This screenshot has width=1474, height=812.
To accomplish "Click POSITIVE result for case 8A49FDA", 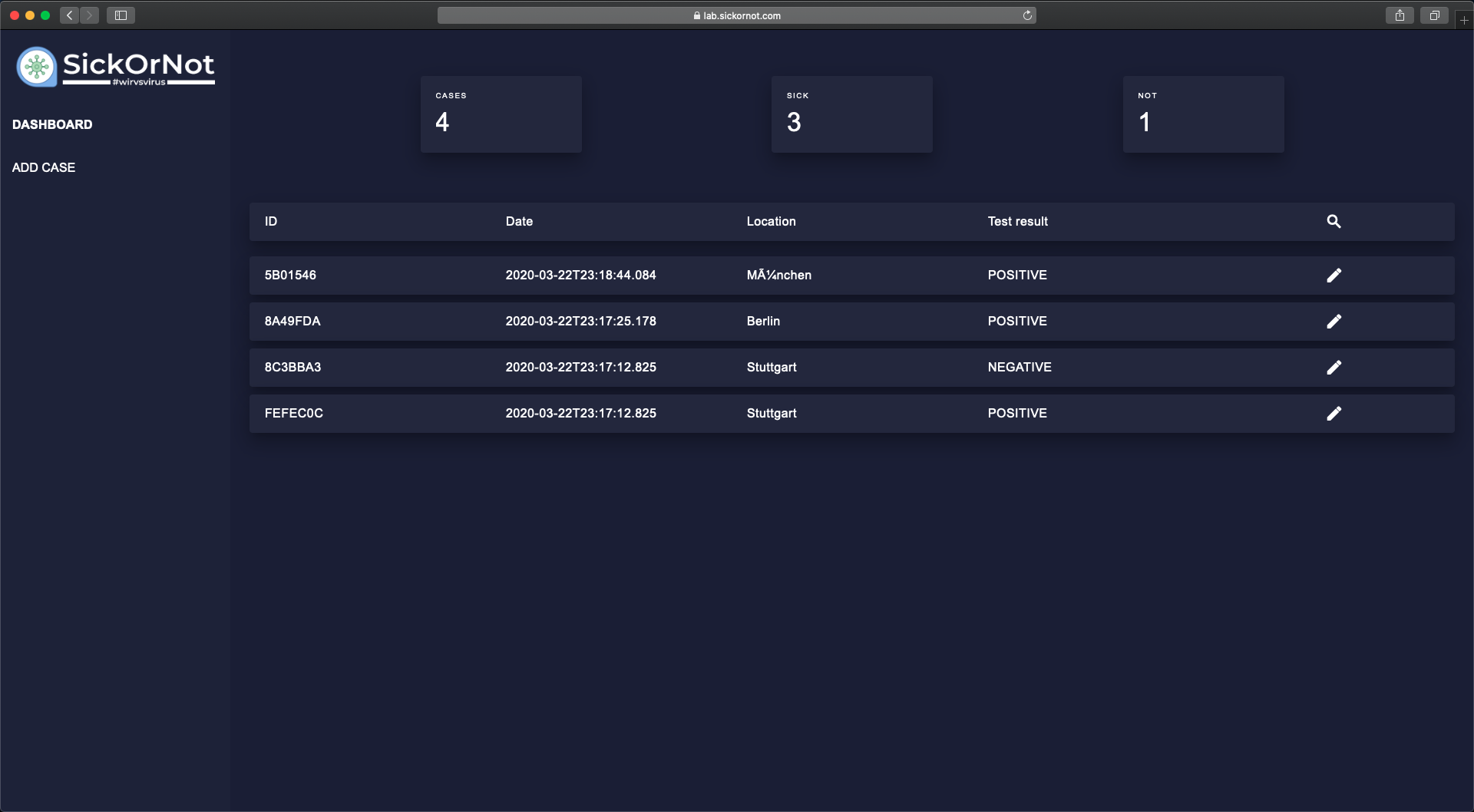I will (x=1017, y=321).
